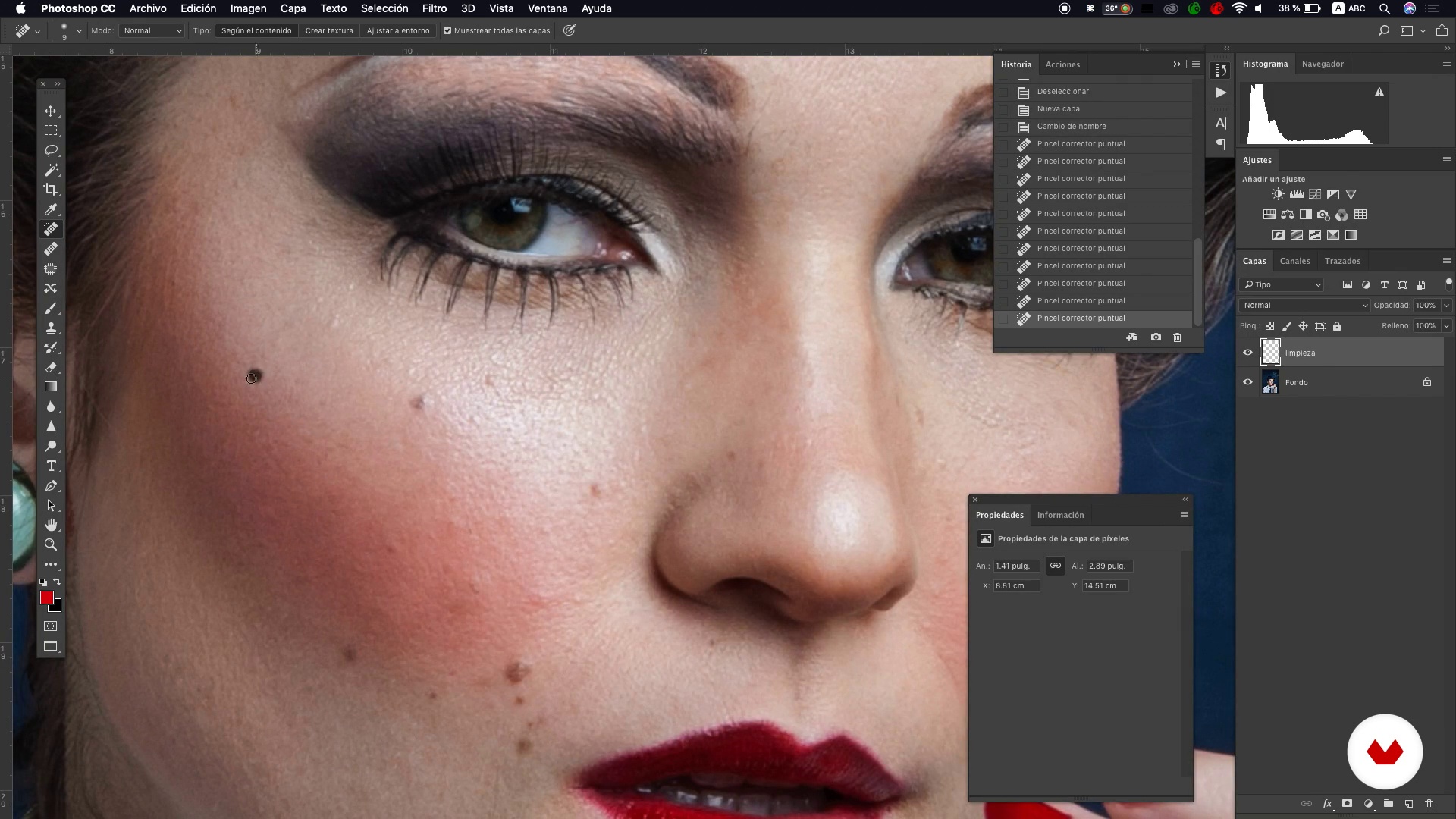Select the Brush tool
The height and width of the screenshot is (819, 1456).
coord(51,308)
